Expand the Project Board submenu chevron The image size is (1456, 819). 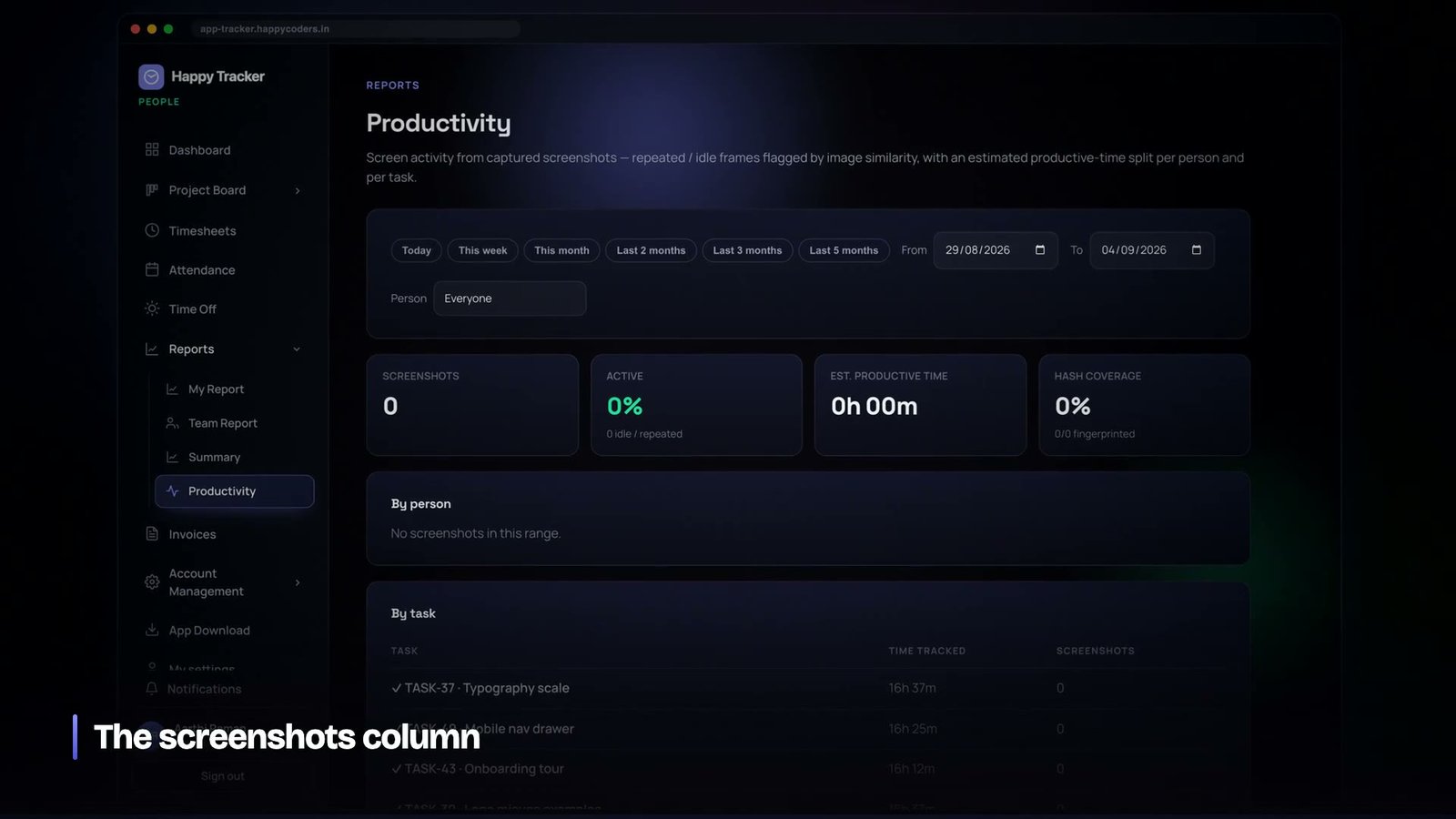point(298,190)
